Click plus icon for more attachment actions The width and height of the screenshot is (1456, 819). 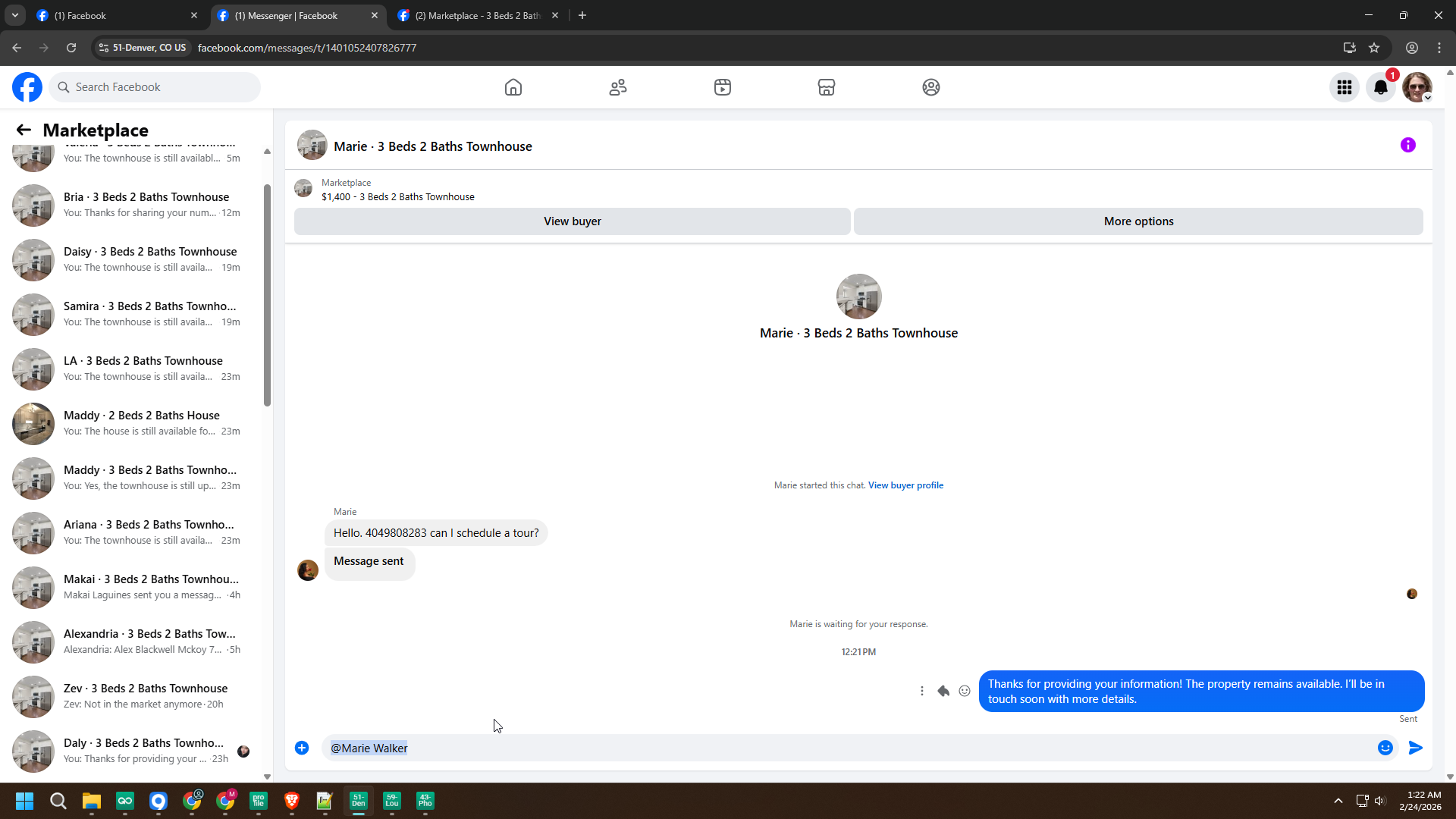point(302,748)
